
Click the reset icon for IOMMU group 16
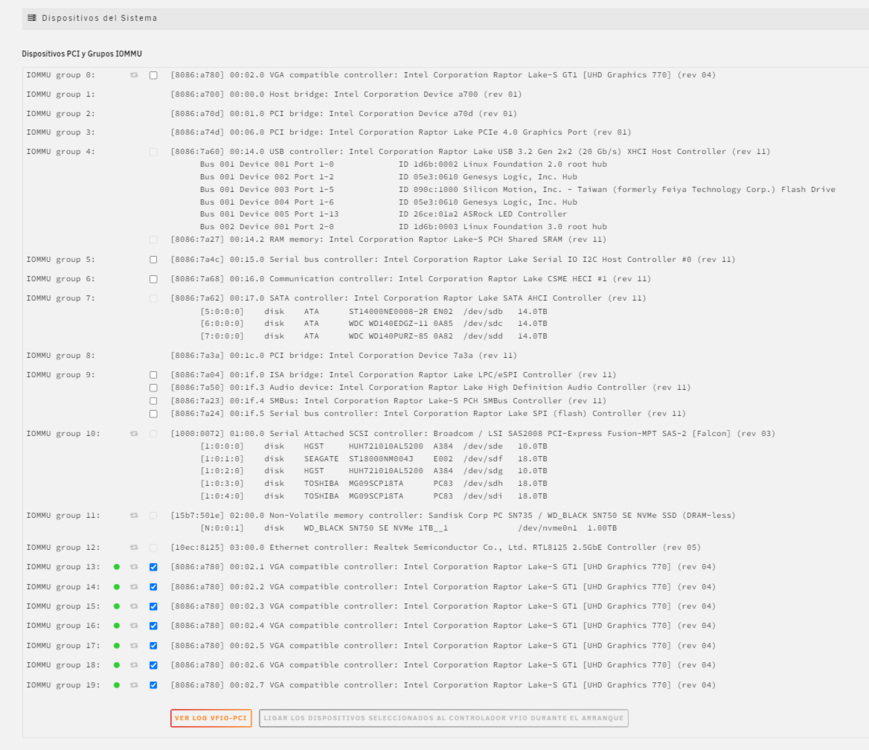134,626
